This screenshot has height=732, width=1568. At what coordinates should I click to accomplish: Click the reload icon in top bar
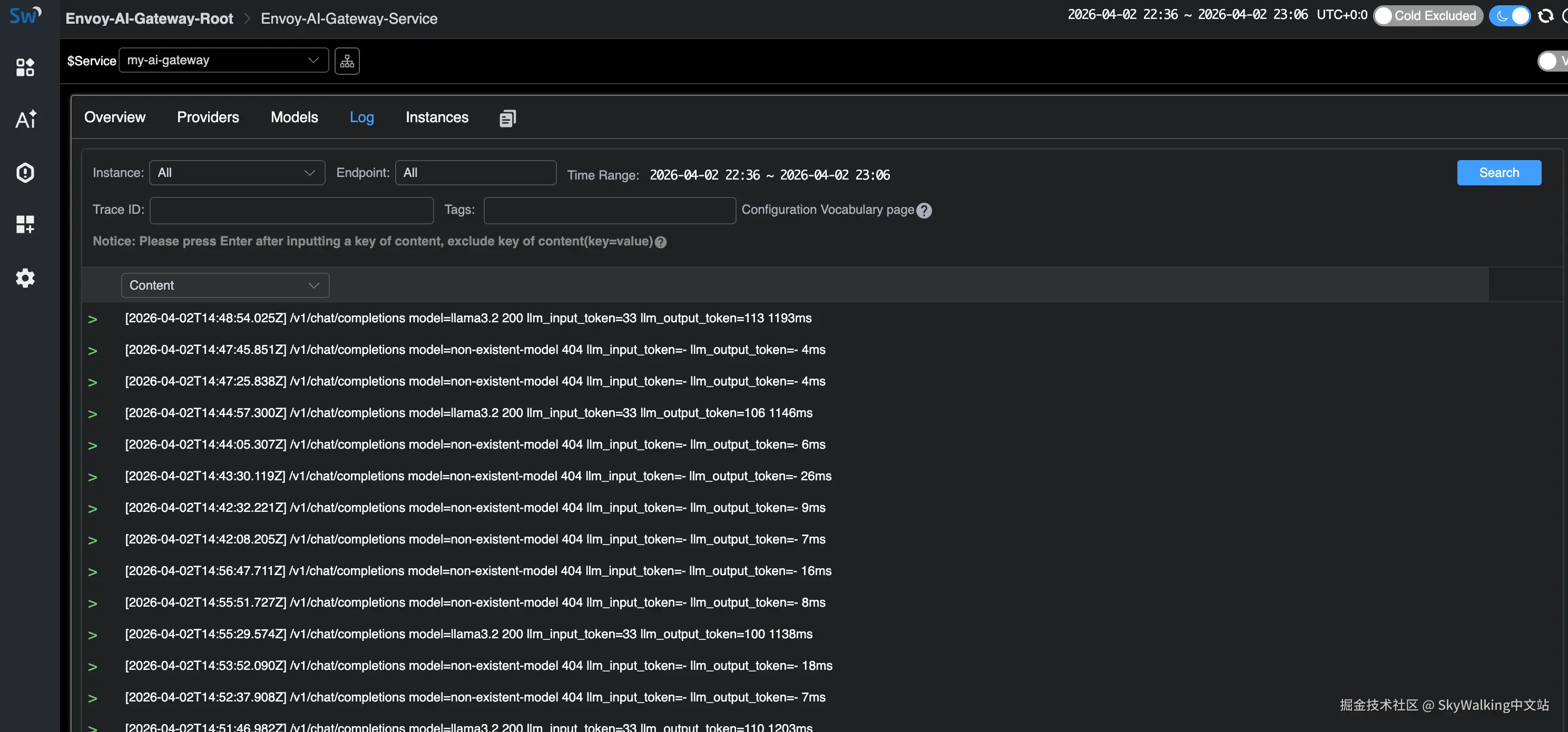click(x=1545, y=16)
